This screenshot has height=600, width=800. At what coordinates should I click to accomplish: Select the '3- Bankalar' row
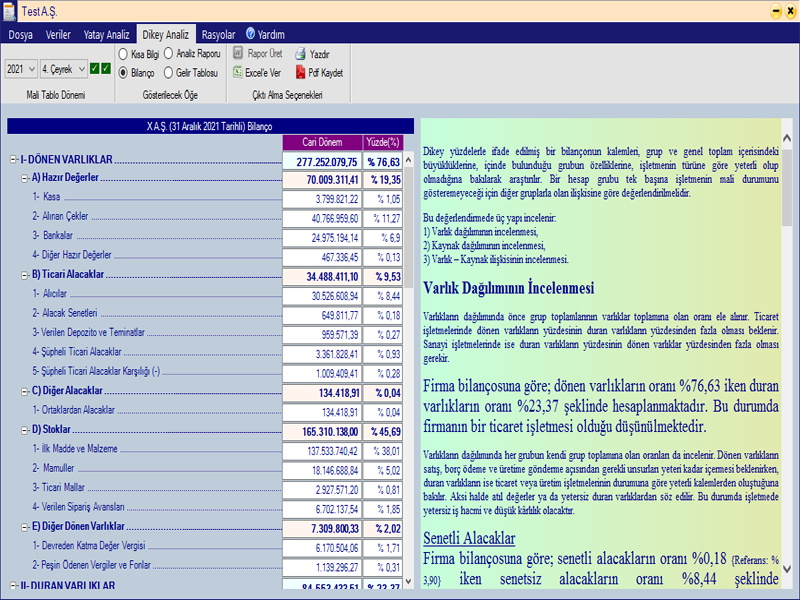pyautogui.click(x=53, y=236)
